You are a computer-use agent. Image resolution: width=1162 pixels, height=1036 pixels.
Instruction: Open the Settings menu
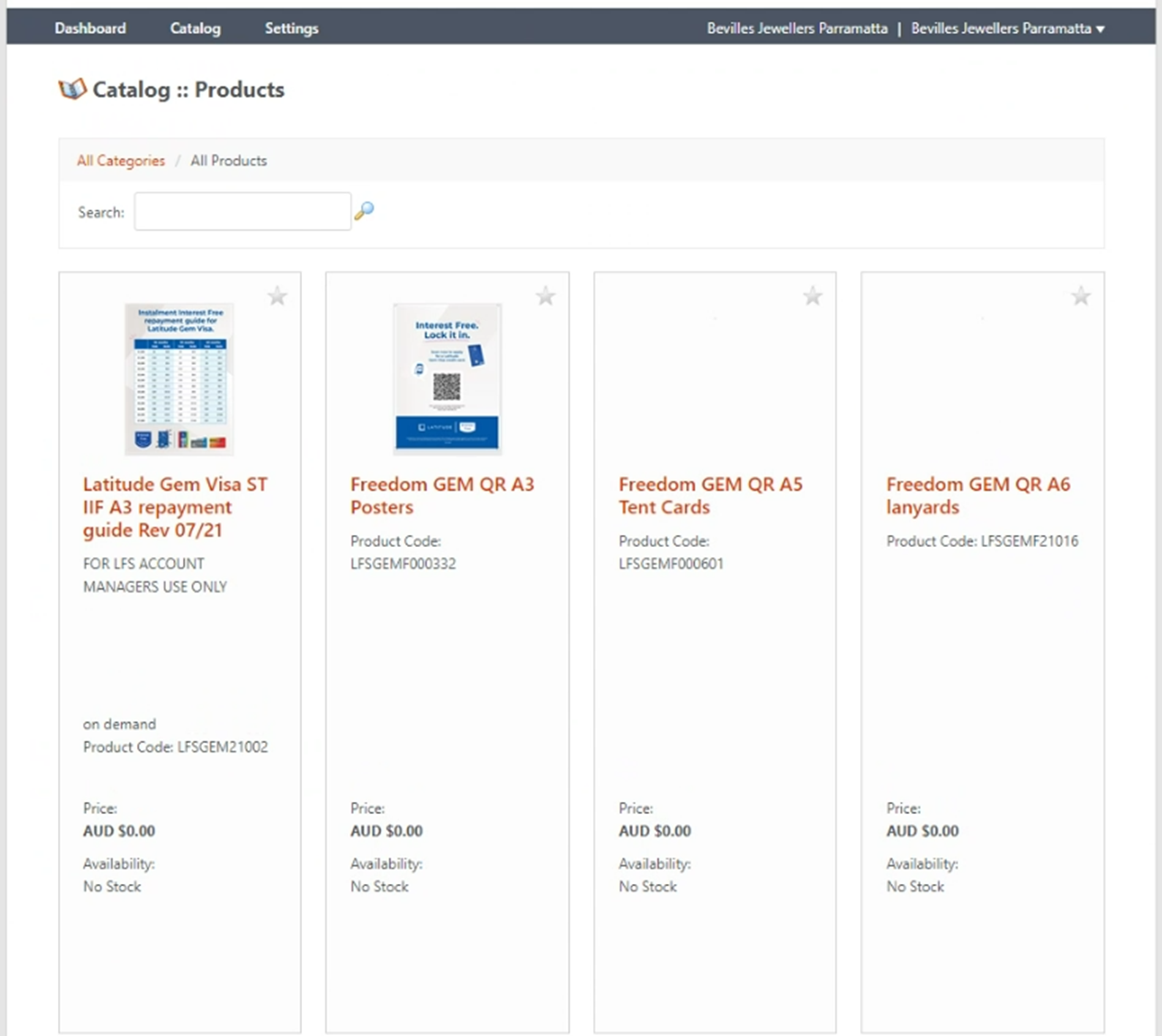(x=291, y=29)
